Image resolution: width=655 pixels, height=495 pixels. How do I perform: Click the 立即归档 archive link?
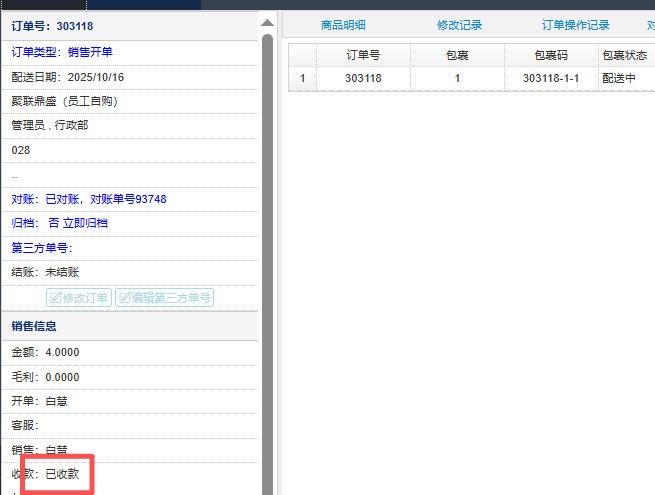[x=85, y=223]
